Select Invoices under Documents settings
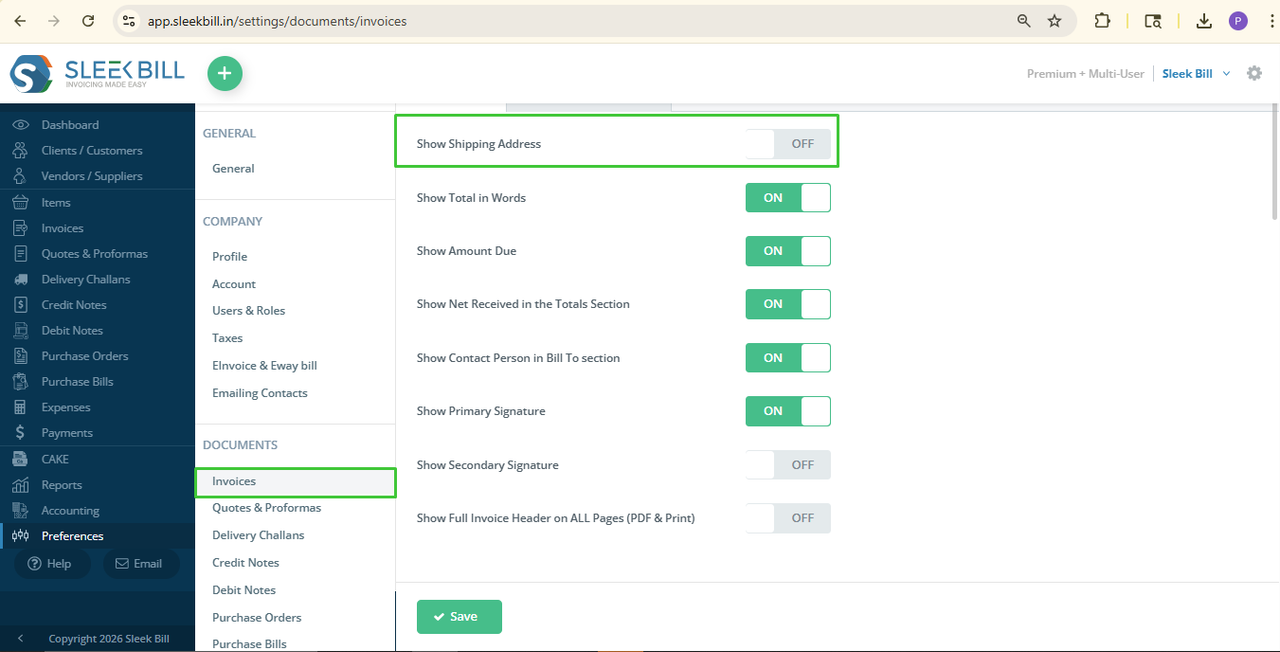Screen dimensions: 1280x652 [296, 482]
